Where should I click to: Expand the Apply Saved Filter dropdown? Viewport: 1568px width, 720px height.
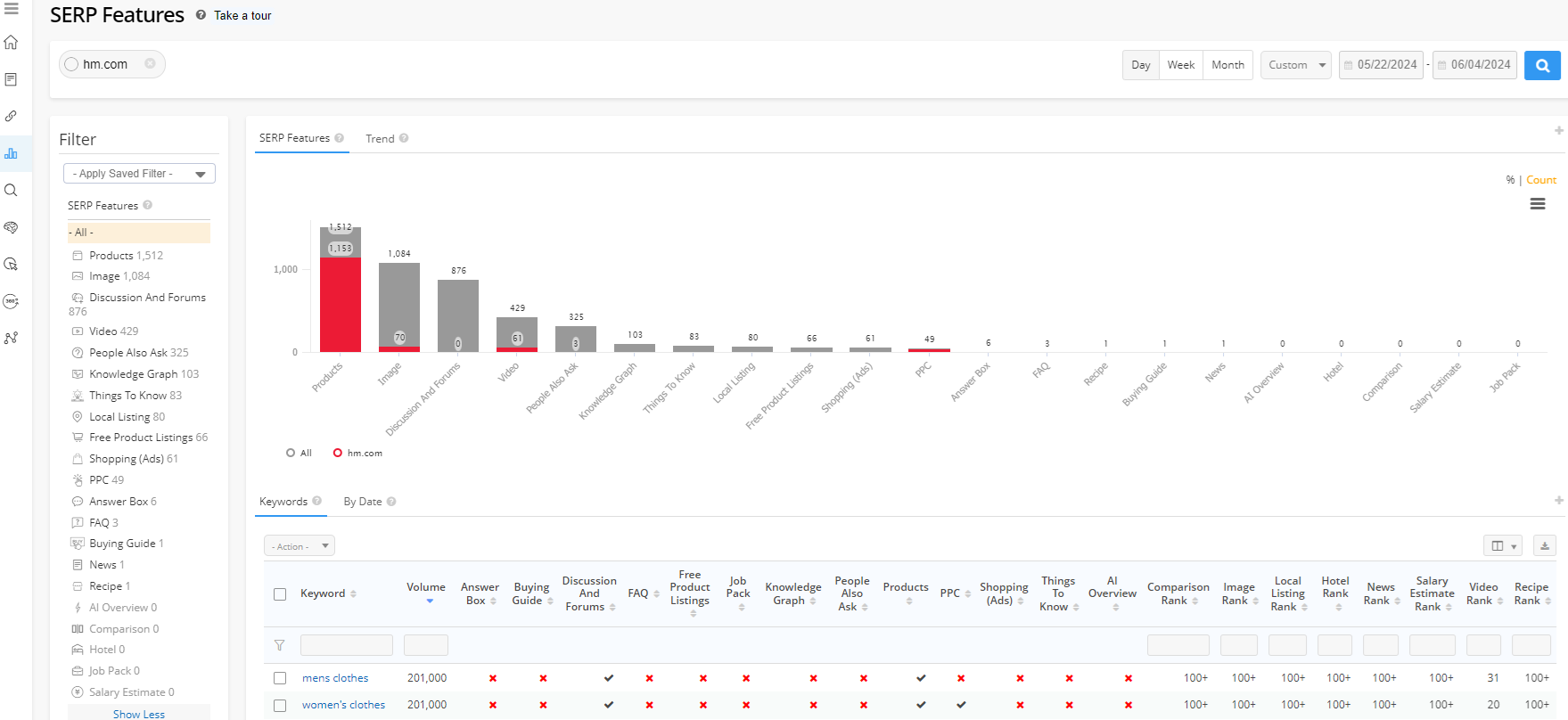pyautogui.click(x=139, y=174)
